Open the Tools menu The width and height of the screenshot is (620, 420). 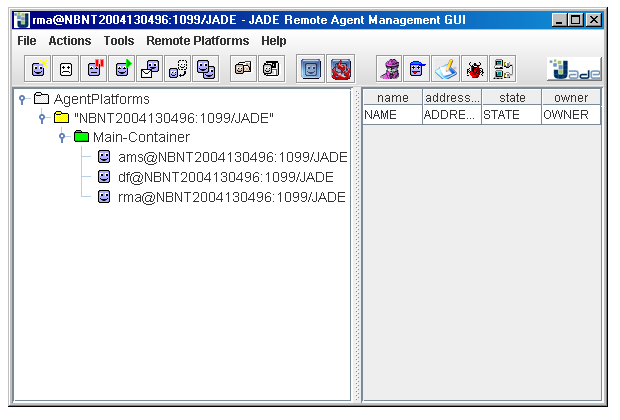(119, 41)
